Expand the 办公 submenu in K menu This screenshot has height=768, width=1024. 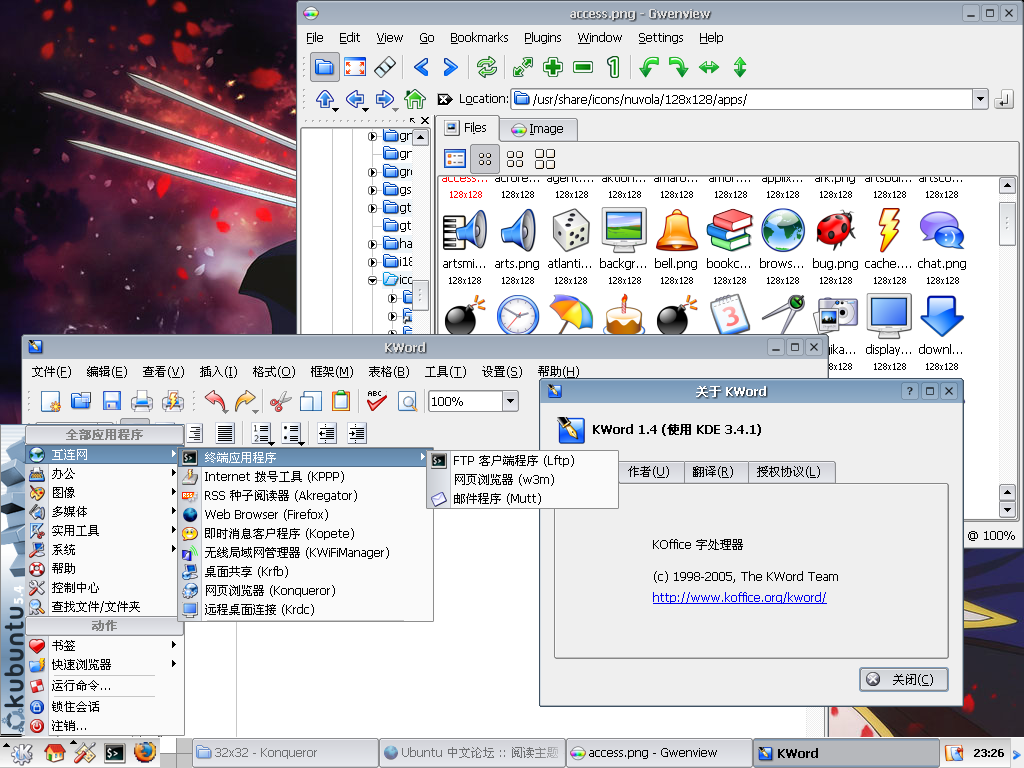[103, 473]
